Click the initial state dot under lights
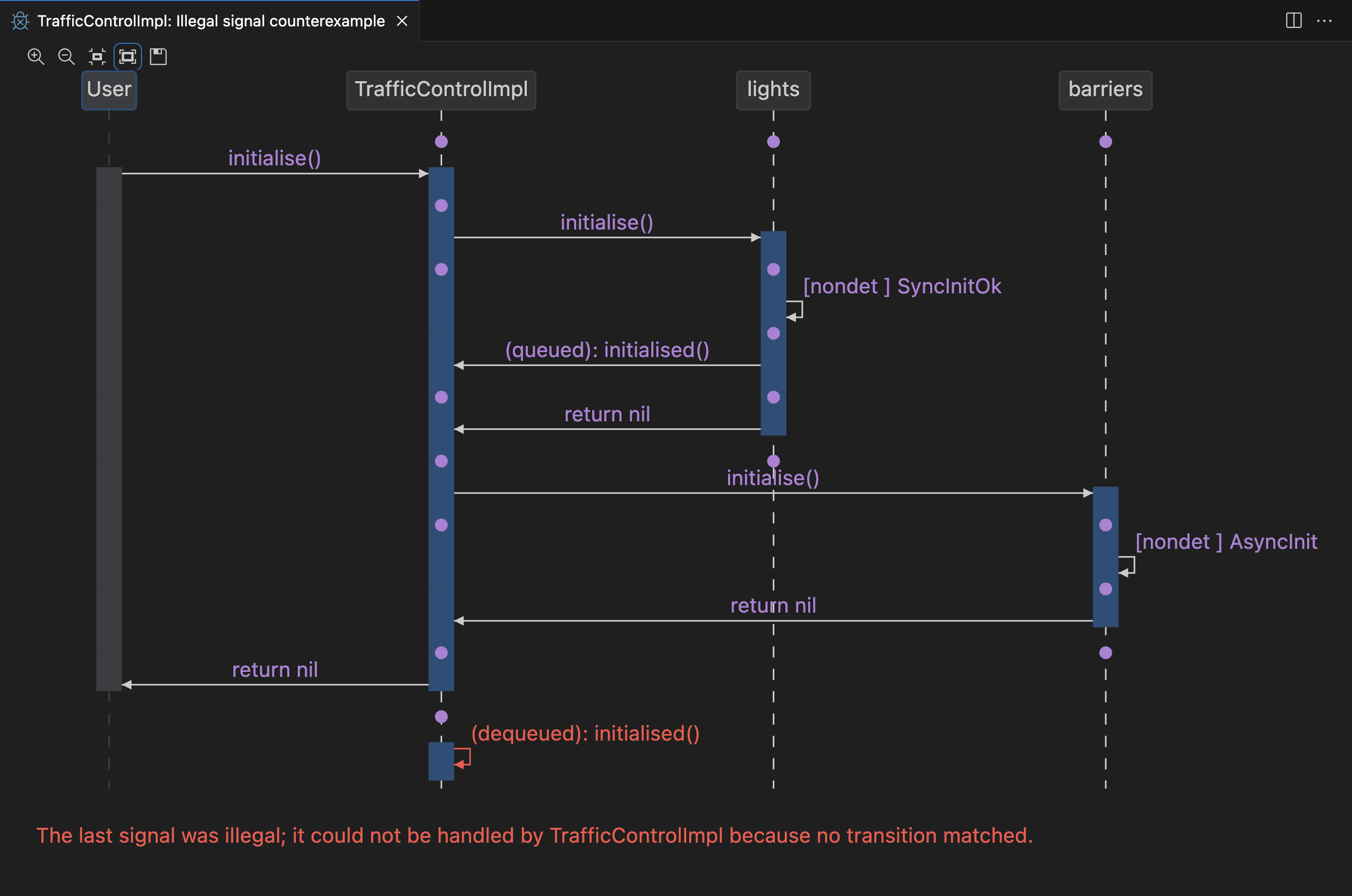 coord(773,142)
